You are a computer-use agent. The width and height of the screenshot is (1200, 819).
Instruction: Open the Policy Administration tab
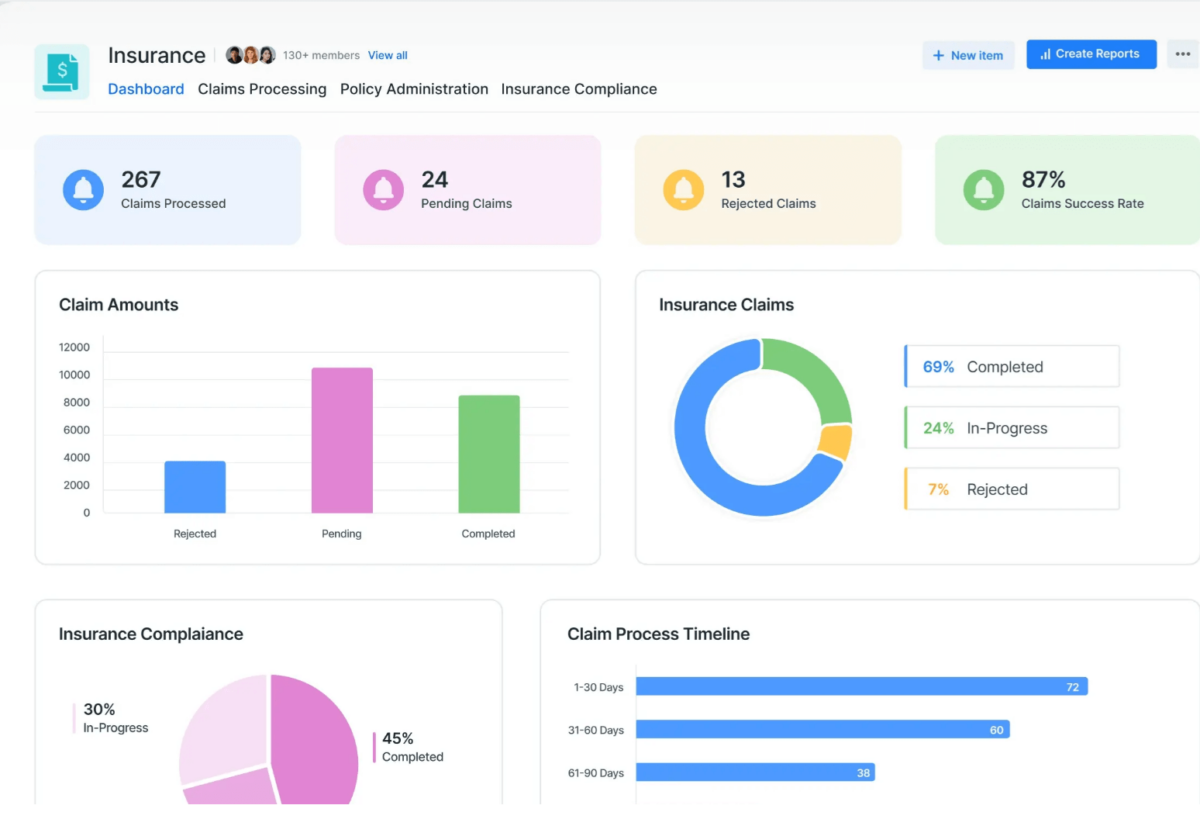tap(414, 89)
